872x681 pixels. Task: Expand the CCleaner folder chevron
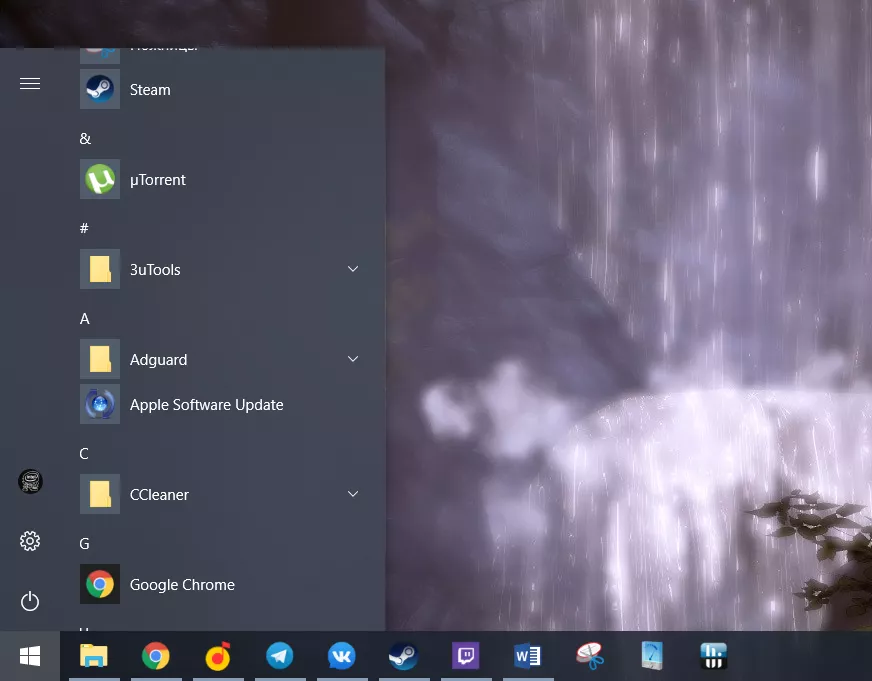pos(353,494)
